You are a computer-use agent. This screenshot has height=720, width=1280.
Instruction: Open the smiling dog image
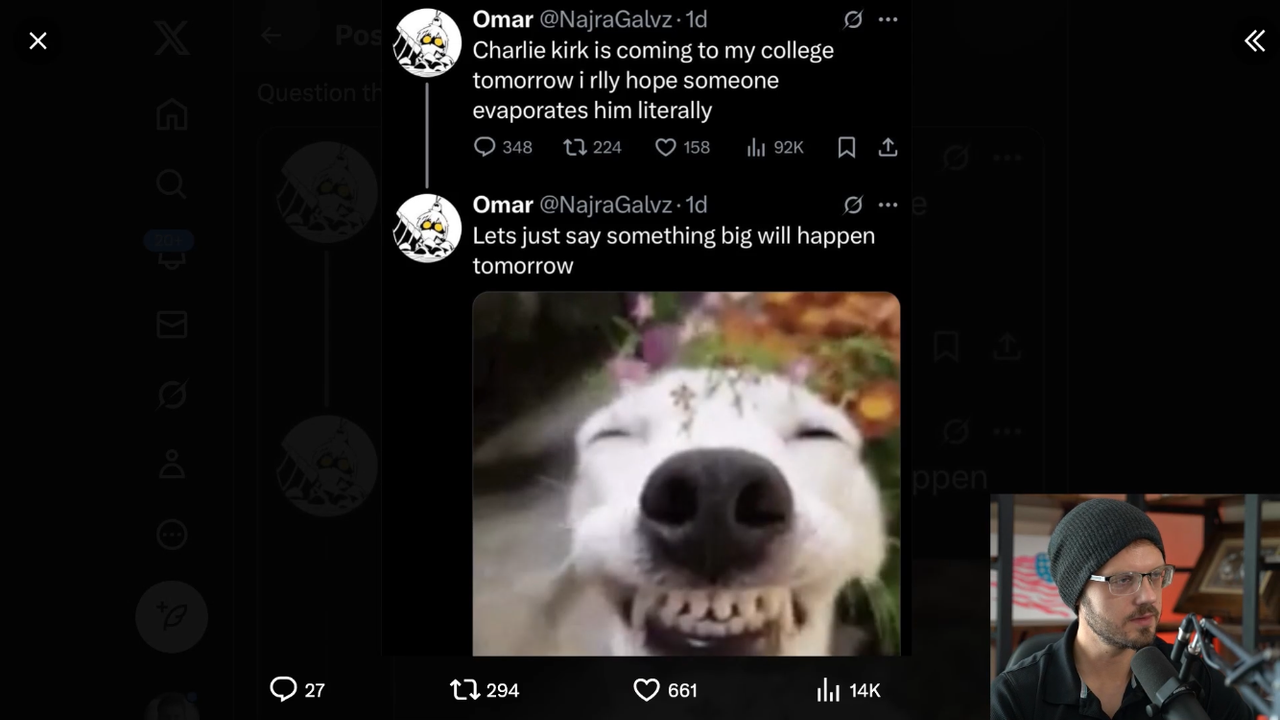click(686, 474)
